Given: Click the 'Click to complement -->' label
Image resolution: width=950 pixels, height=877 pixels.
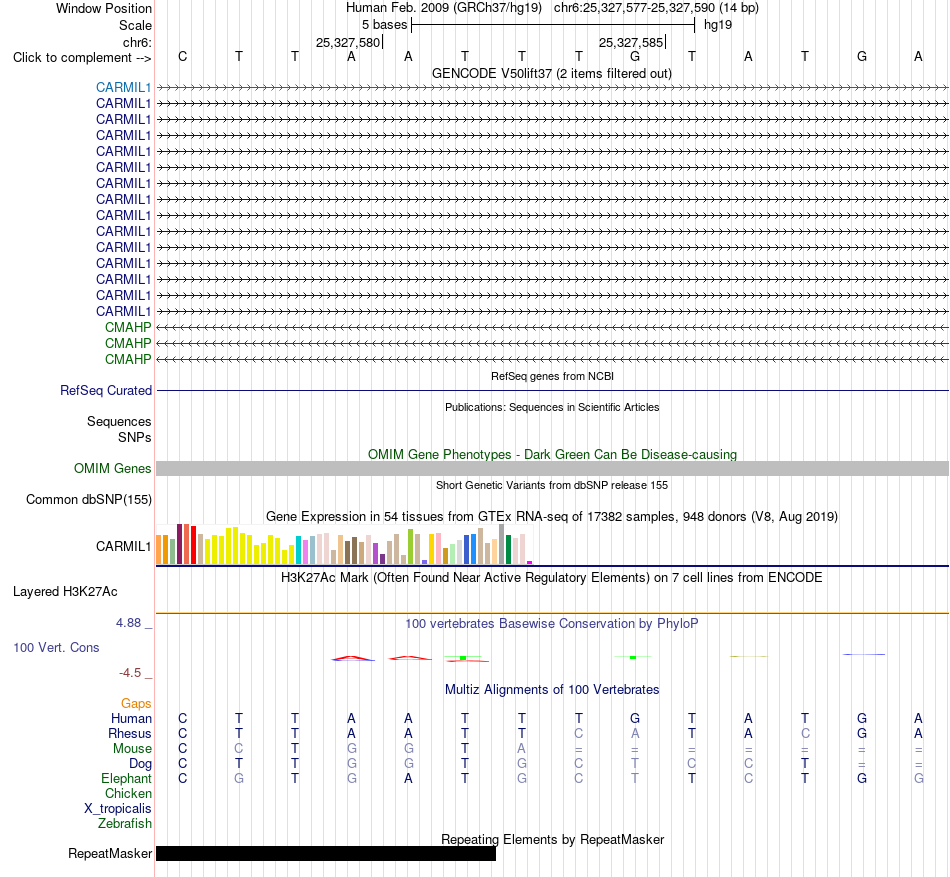Looking at the screenshot, I should [82, 58].
